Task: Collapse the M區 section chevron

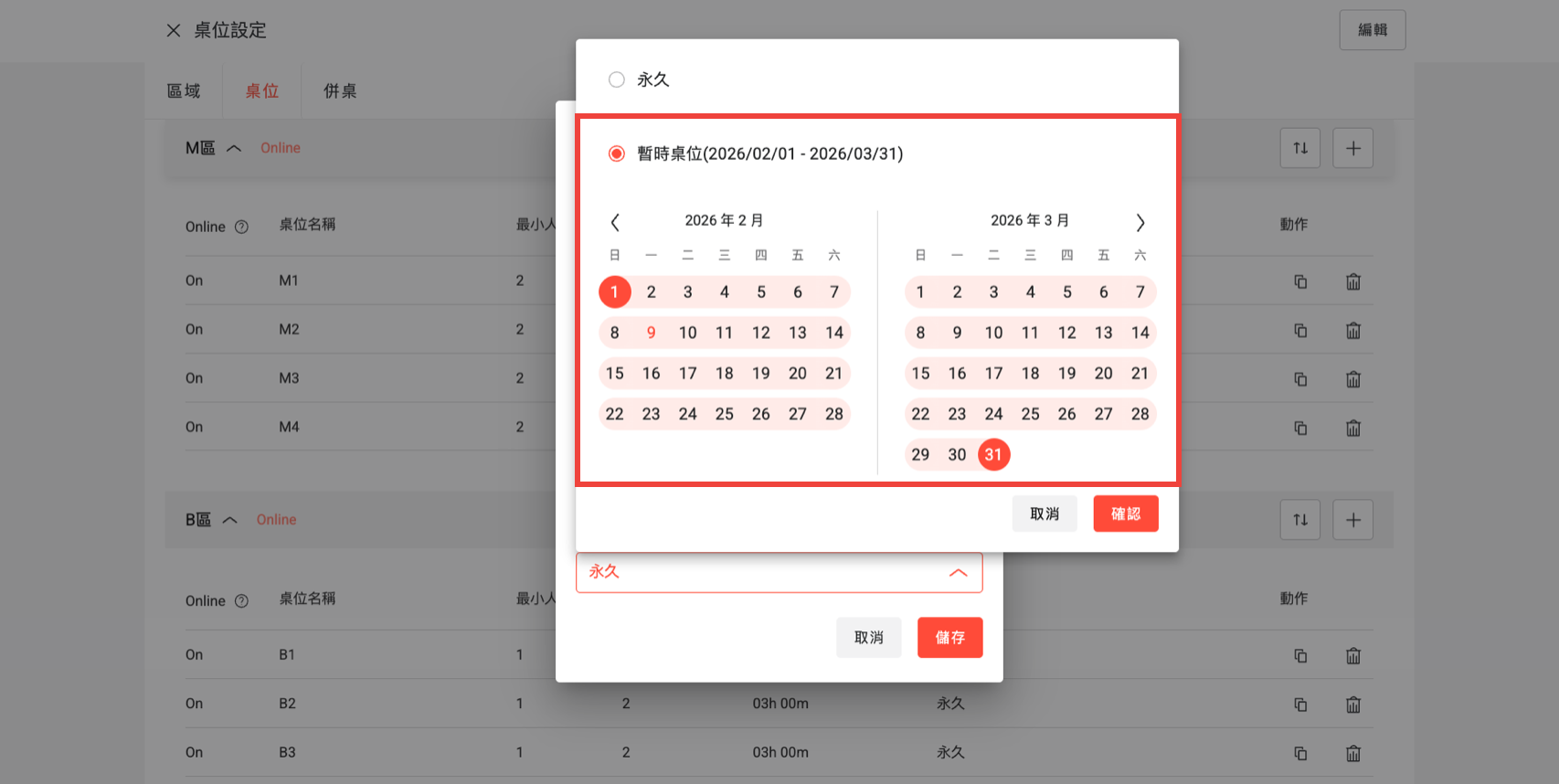Action: click(x=234, y=148)
